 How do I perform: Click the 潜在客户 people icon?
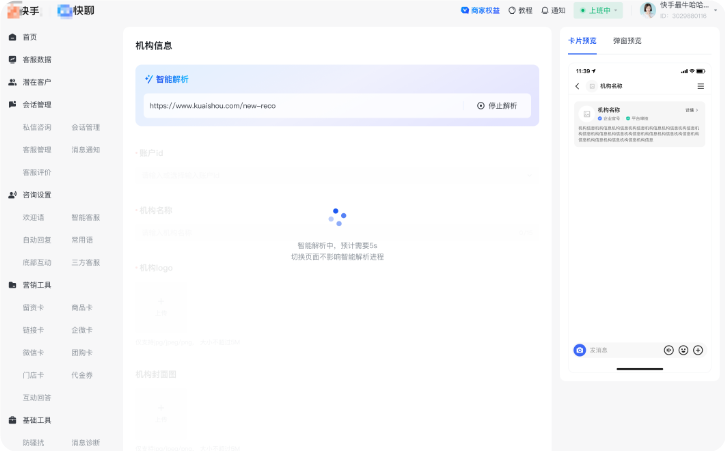(12, 82)
